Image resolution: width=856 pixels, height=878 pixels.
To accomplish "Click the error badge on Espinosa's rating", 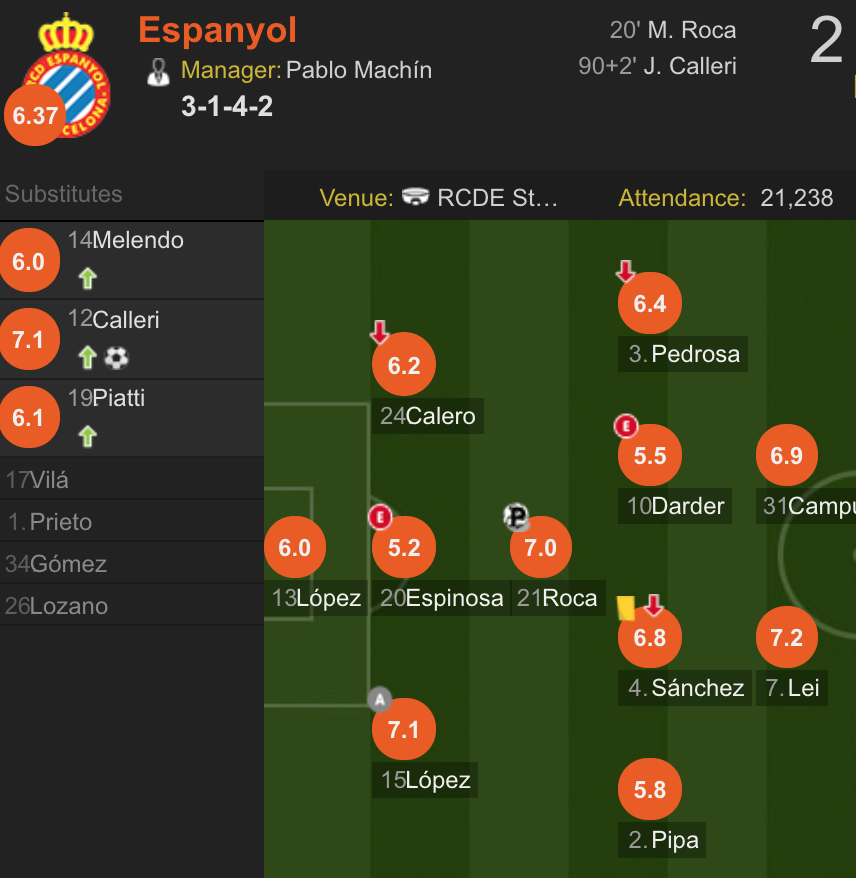I will pos(380,517).
